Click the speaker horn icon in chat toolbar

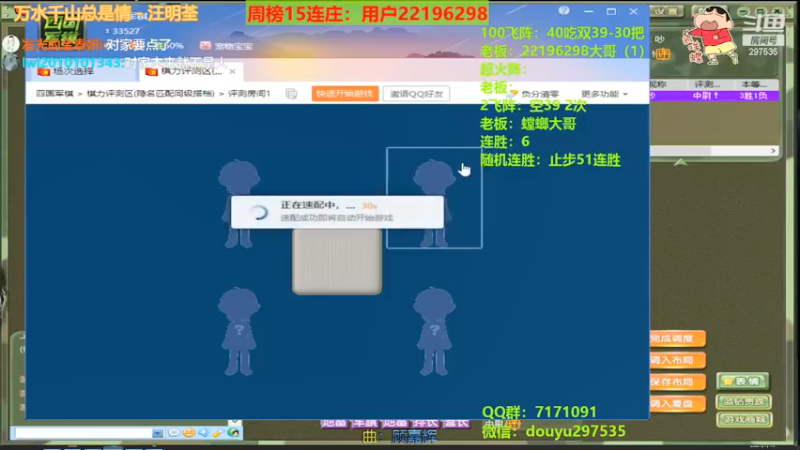(x=204, y=433)
